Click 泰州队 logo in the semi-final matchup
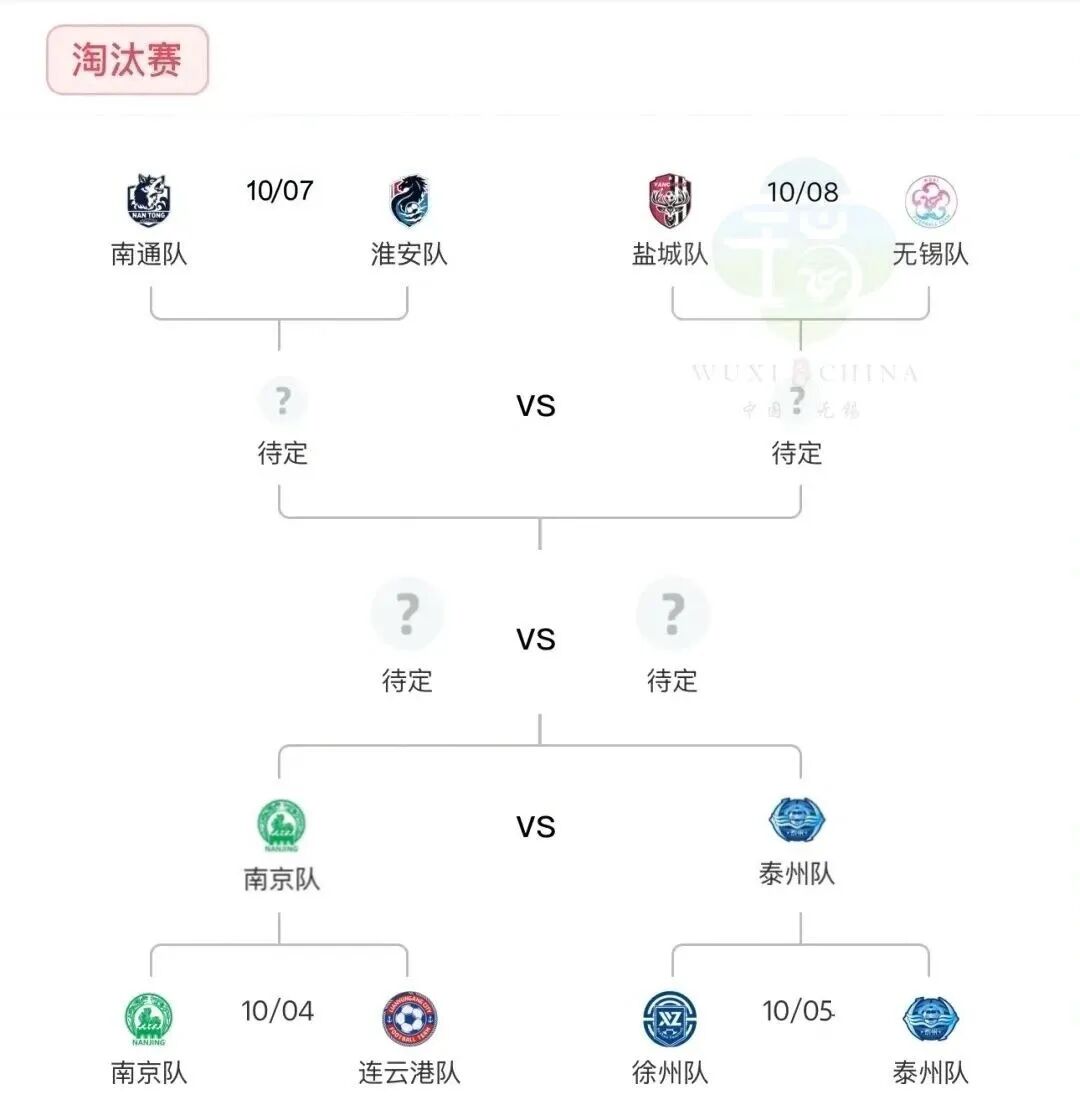The height and width of the screenshot is (1109, 1080). pos(797,821)
